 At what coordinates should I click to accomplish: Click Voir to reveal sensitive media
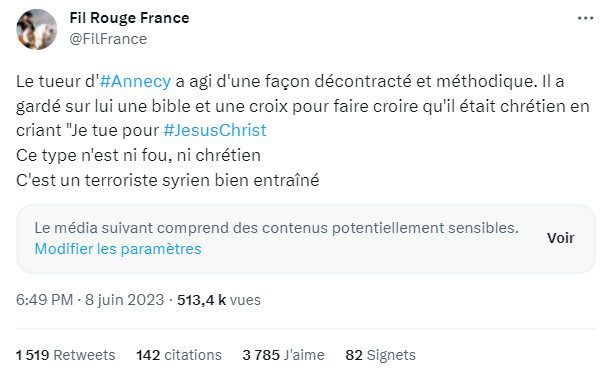tap(560, 238)
